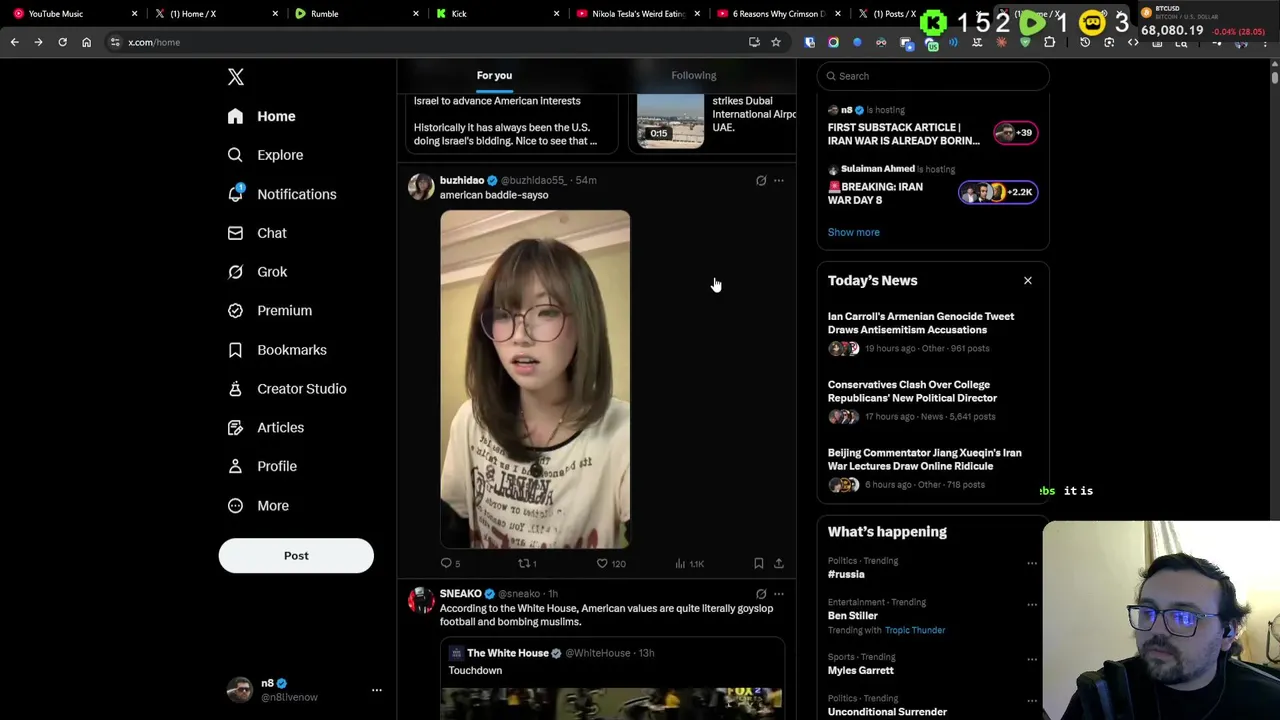Open Chat from the sidebar
This screenshot has height=720, width=1280.
pos(257,233)
